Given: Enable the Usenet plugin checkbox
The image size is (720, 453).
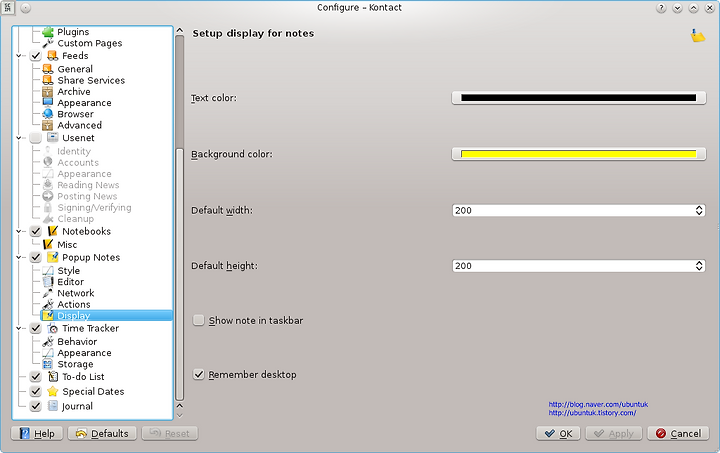Looking at the screenshot, I should pyautogui.click(x=36, y=138).
